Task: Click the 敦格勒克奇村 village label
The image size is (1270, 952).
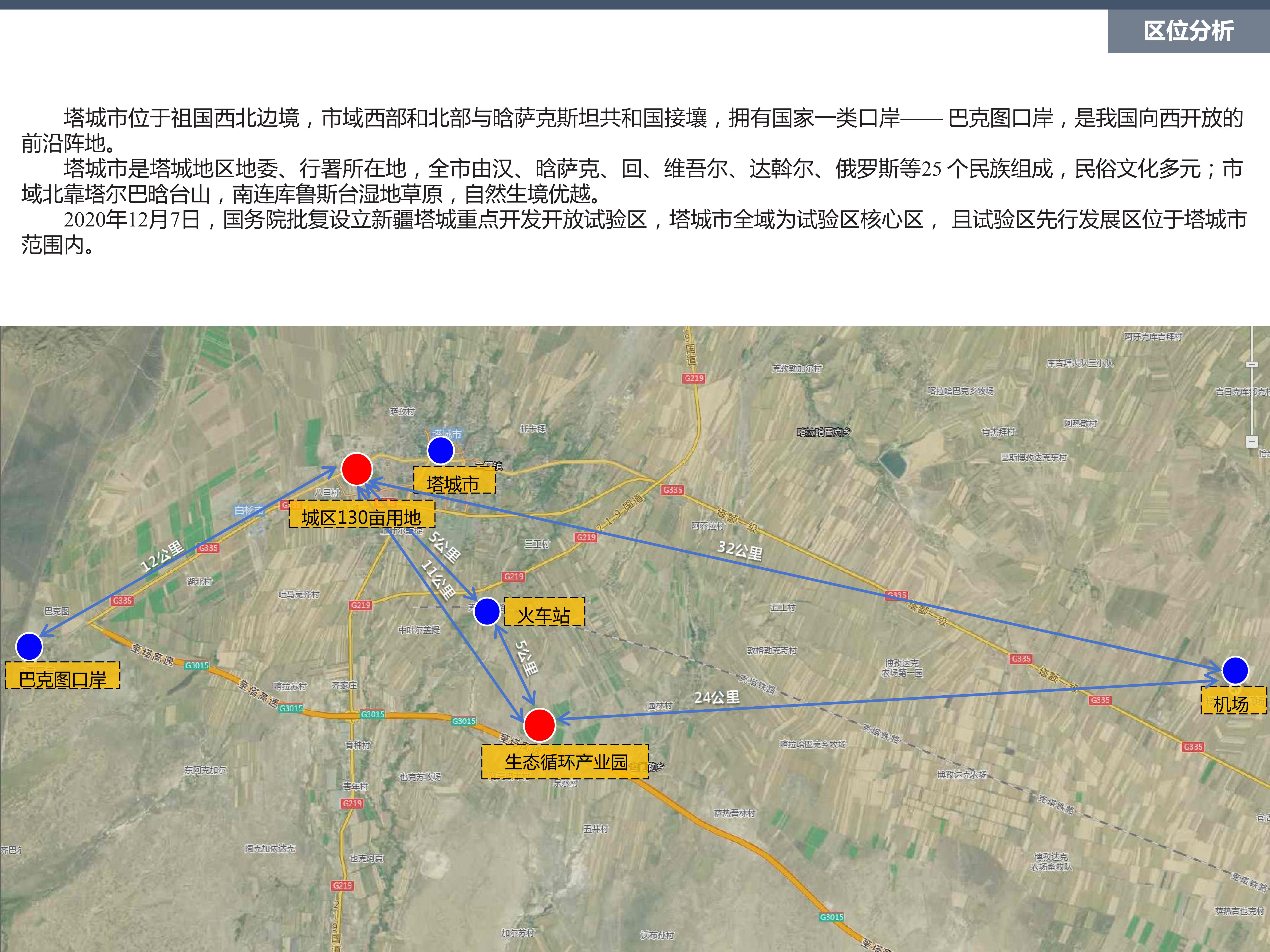Action: pos(772,650)
